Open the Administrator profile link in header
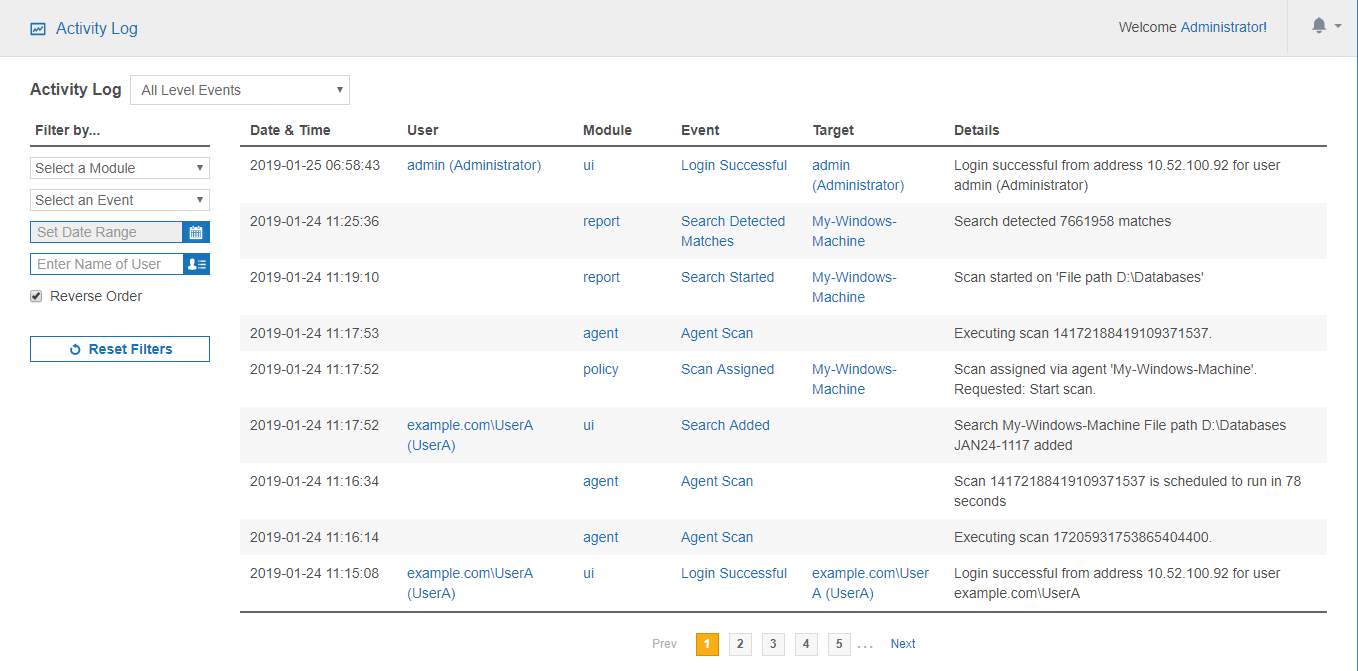 pos(1222,28)
